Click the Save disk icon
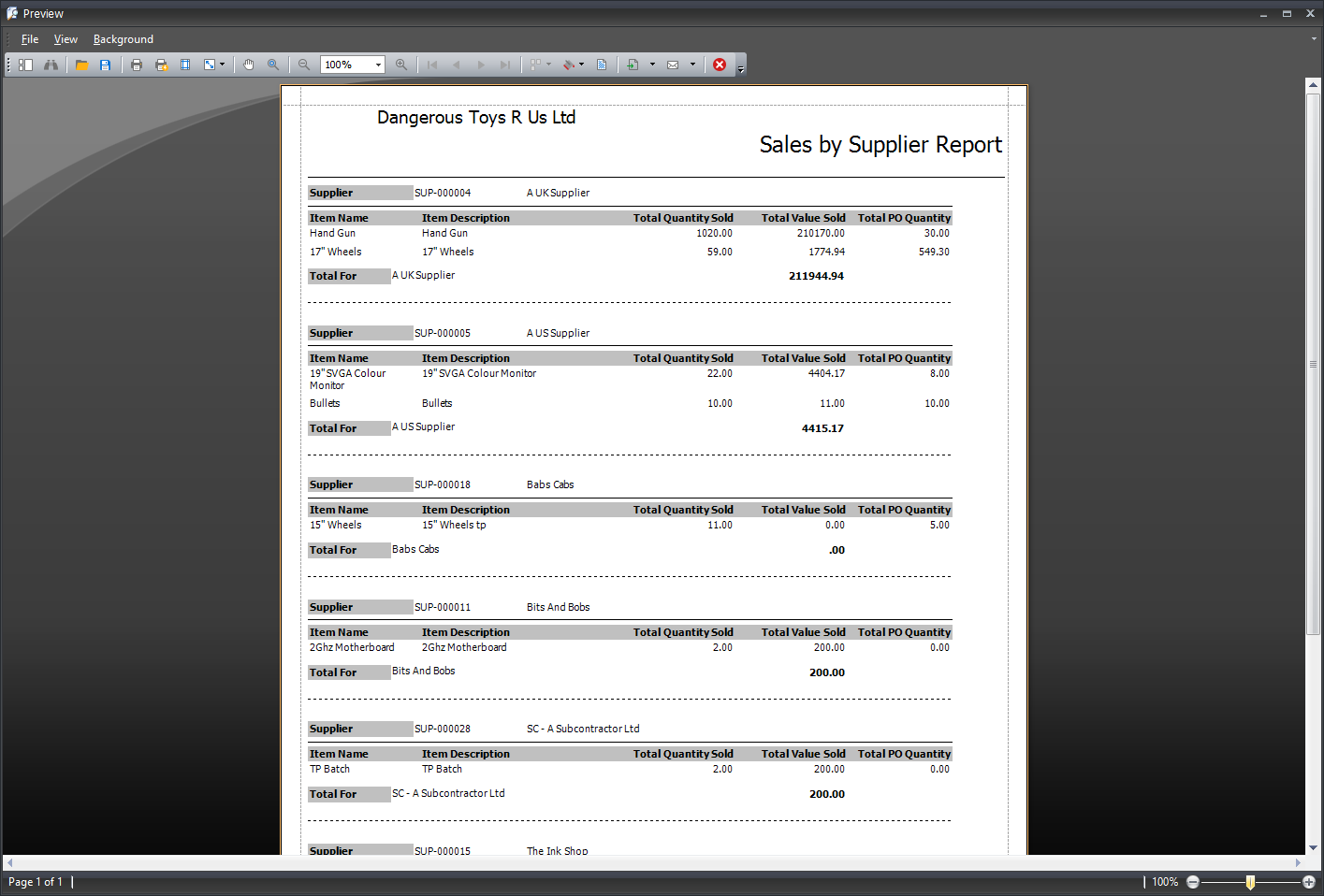This screenshot has width=1324, height=896. pos(105,65)
